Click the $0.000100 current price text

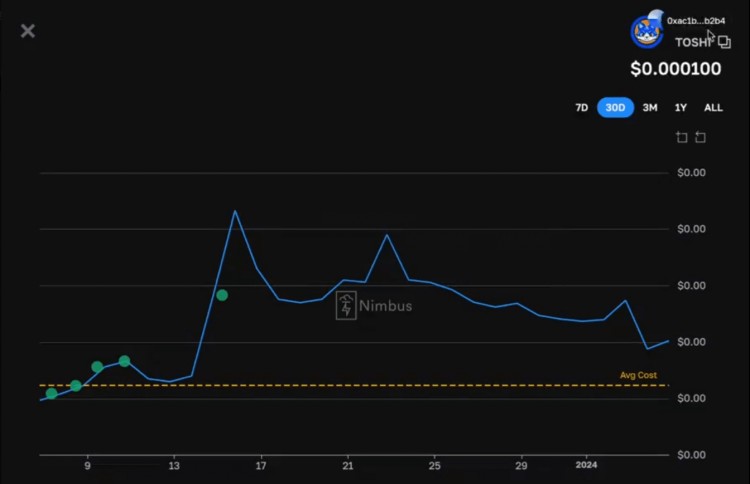[x=675, y=69]
